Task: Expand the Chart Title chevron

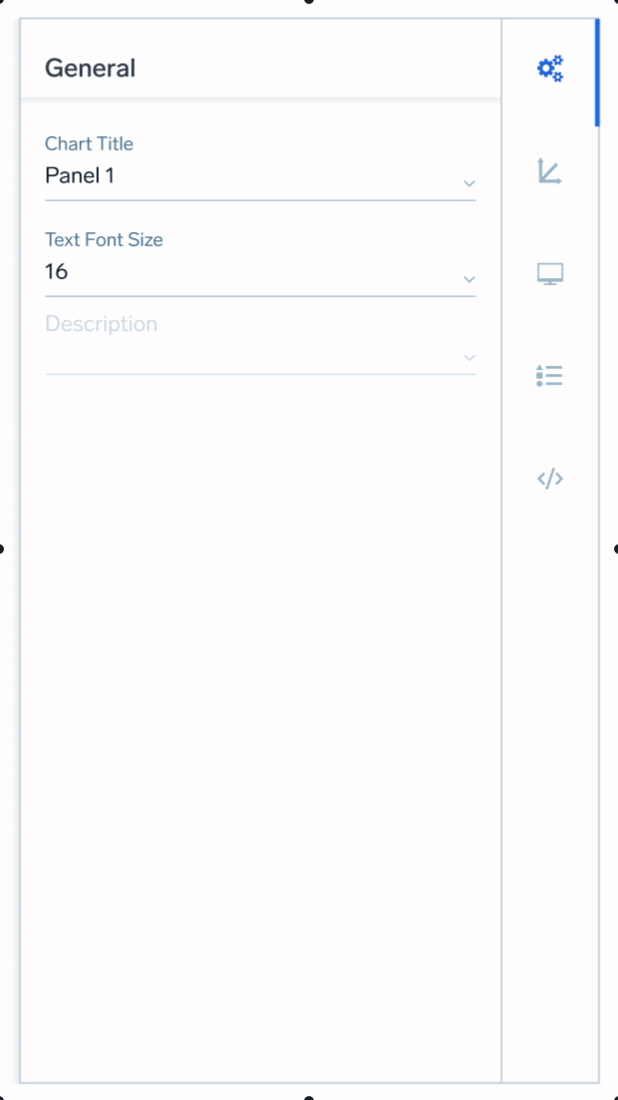Action: [469, 183]
